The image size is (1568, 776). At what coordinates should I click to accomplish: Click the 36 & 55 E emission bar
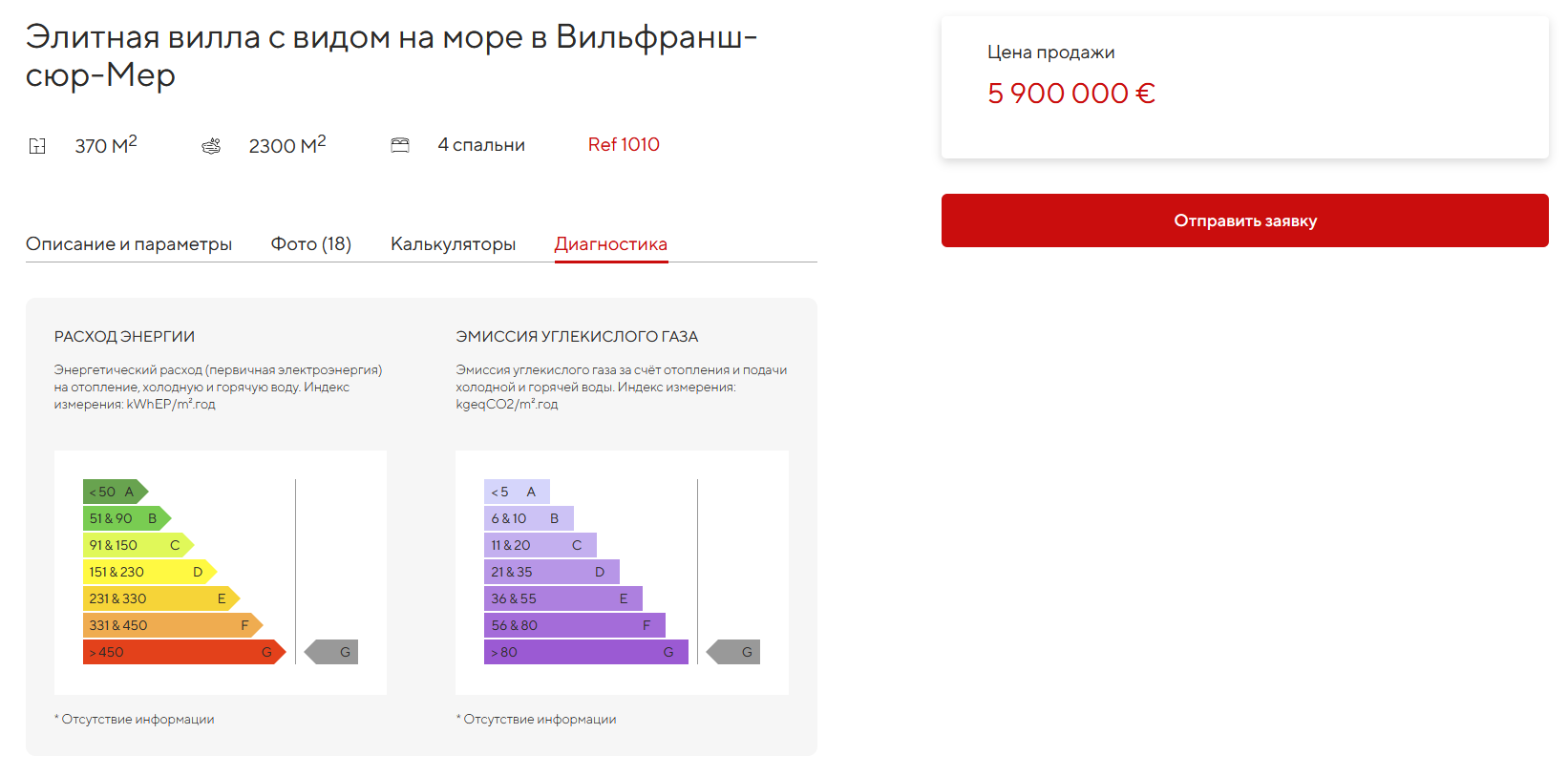(x=562, y=598)
